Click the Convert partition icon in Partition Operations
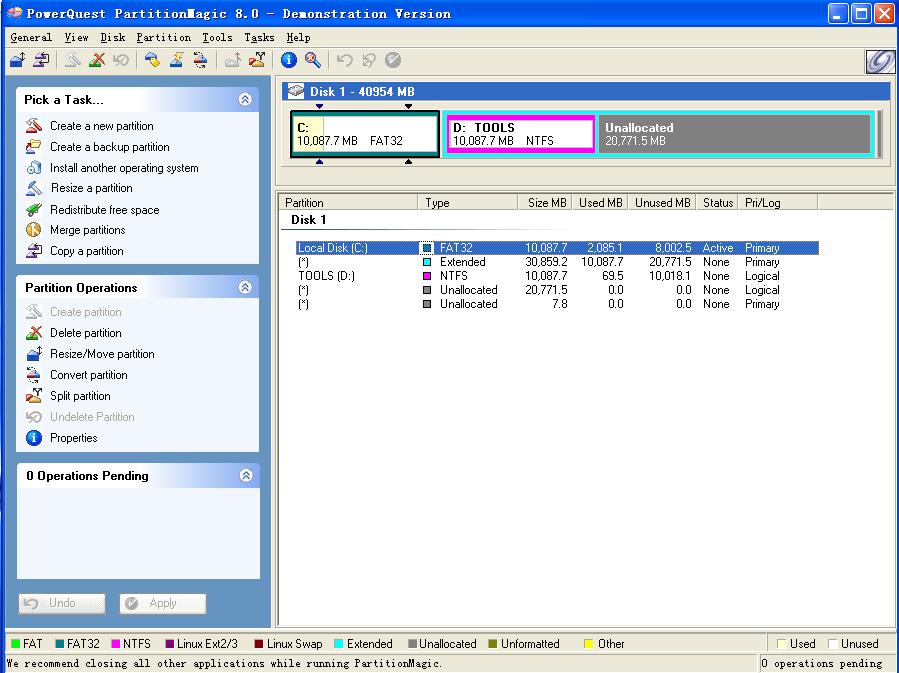The height and width of the screenshot is (673, 899). pos(34,375)
